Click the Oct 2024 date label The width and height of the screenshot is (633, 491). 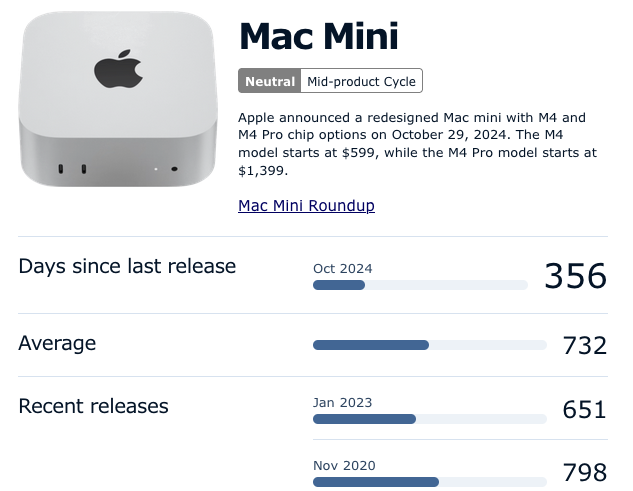pos(342,268)
